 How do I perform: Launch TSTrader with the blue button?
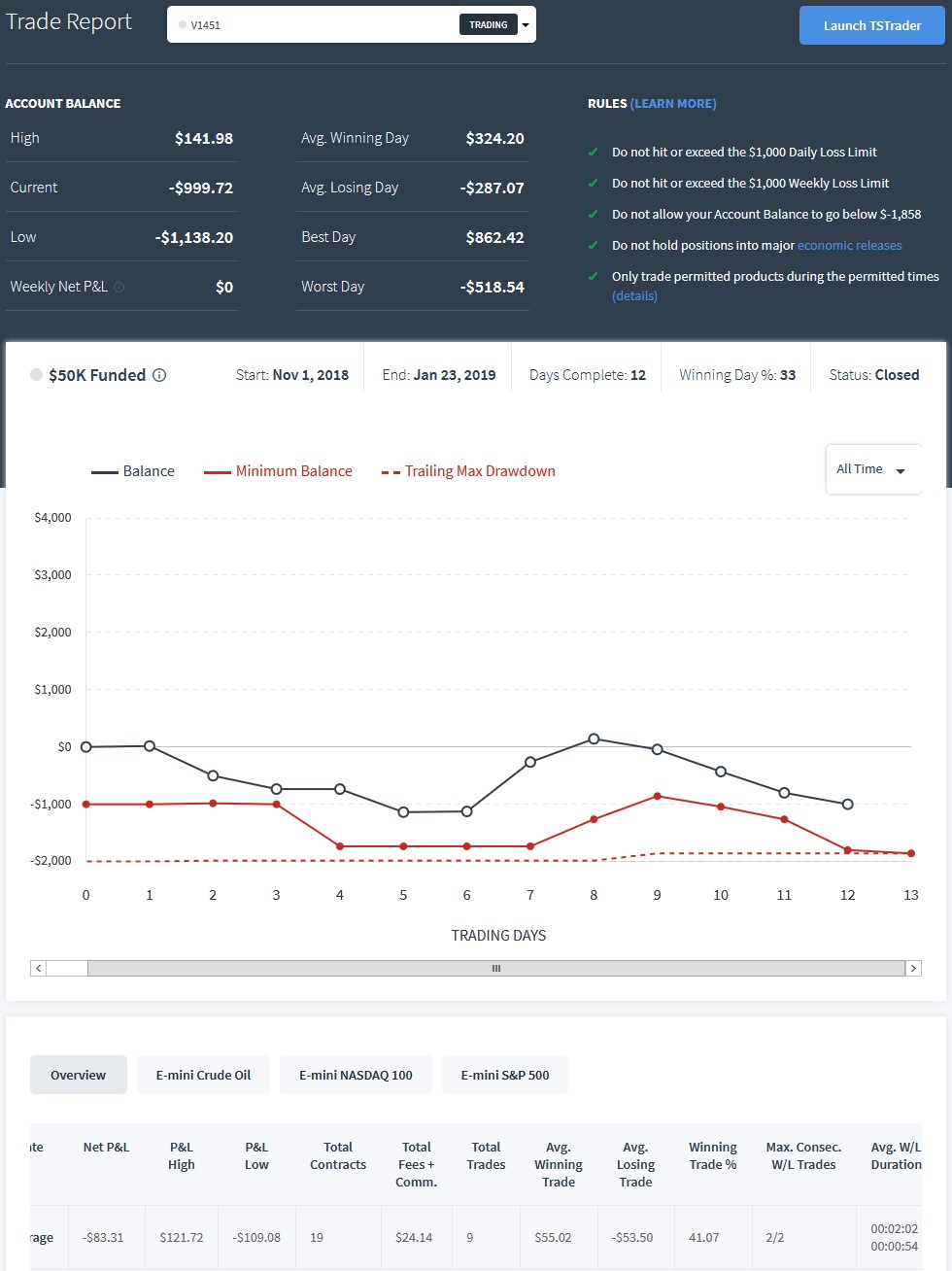click(x=872, y=25)
